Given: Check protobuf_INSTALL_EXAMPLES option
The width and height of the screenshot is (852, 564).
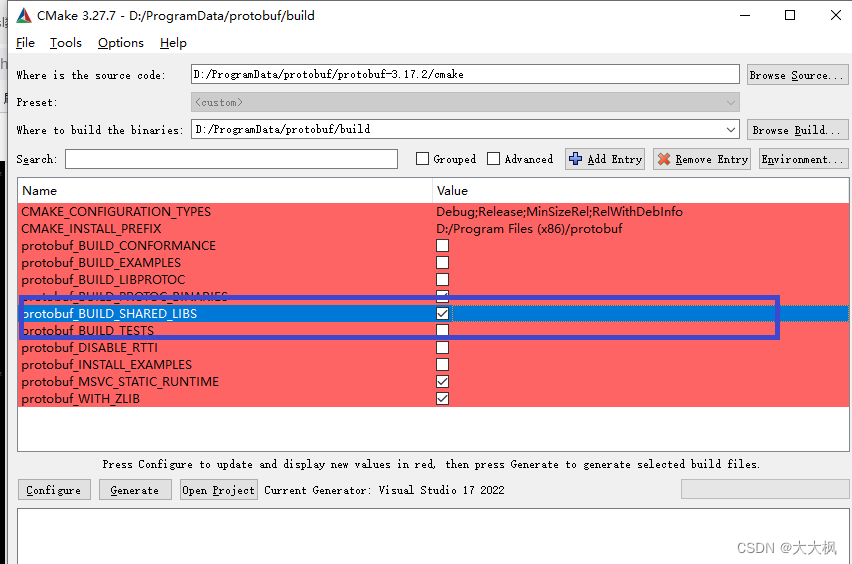Looking at the screenshot, I should click(x=442, y=364).
